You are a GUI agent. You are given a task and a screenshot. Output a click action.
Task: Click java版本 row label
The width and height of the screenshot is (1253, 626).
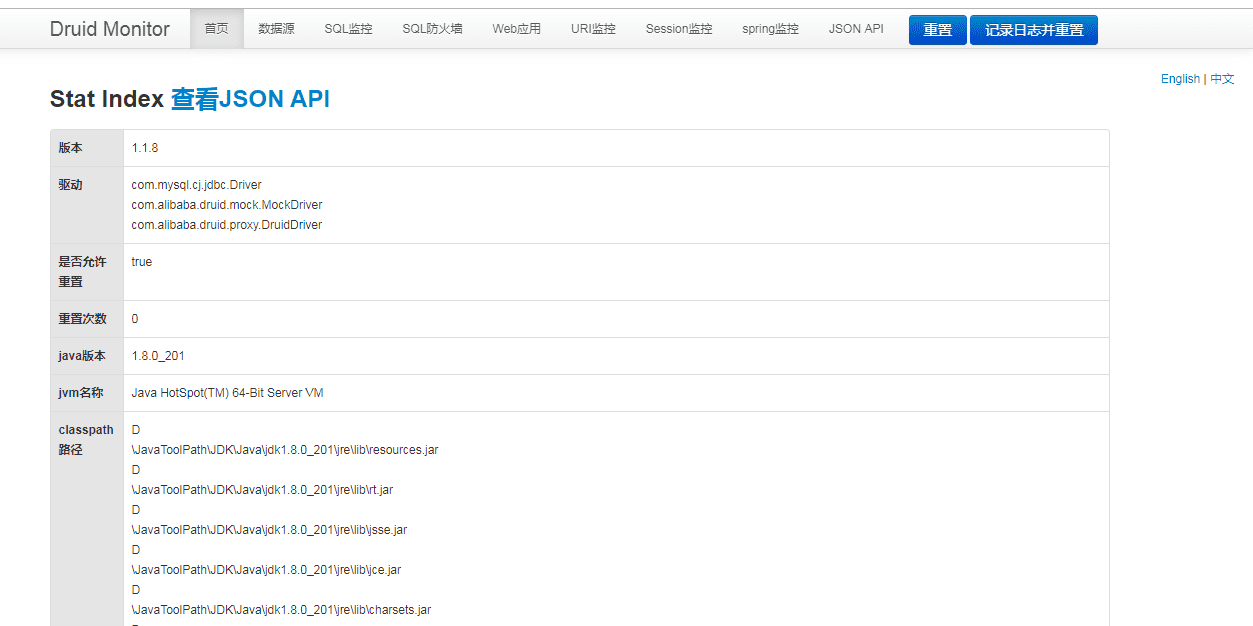82,356
